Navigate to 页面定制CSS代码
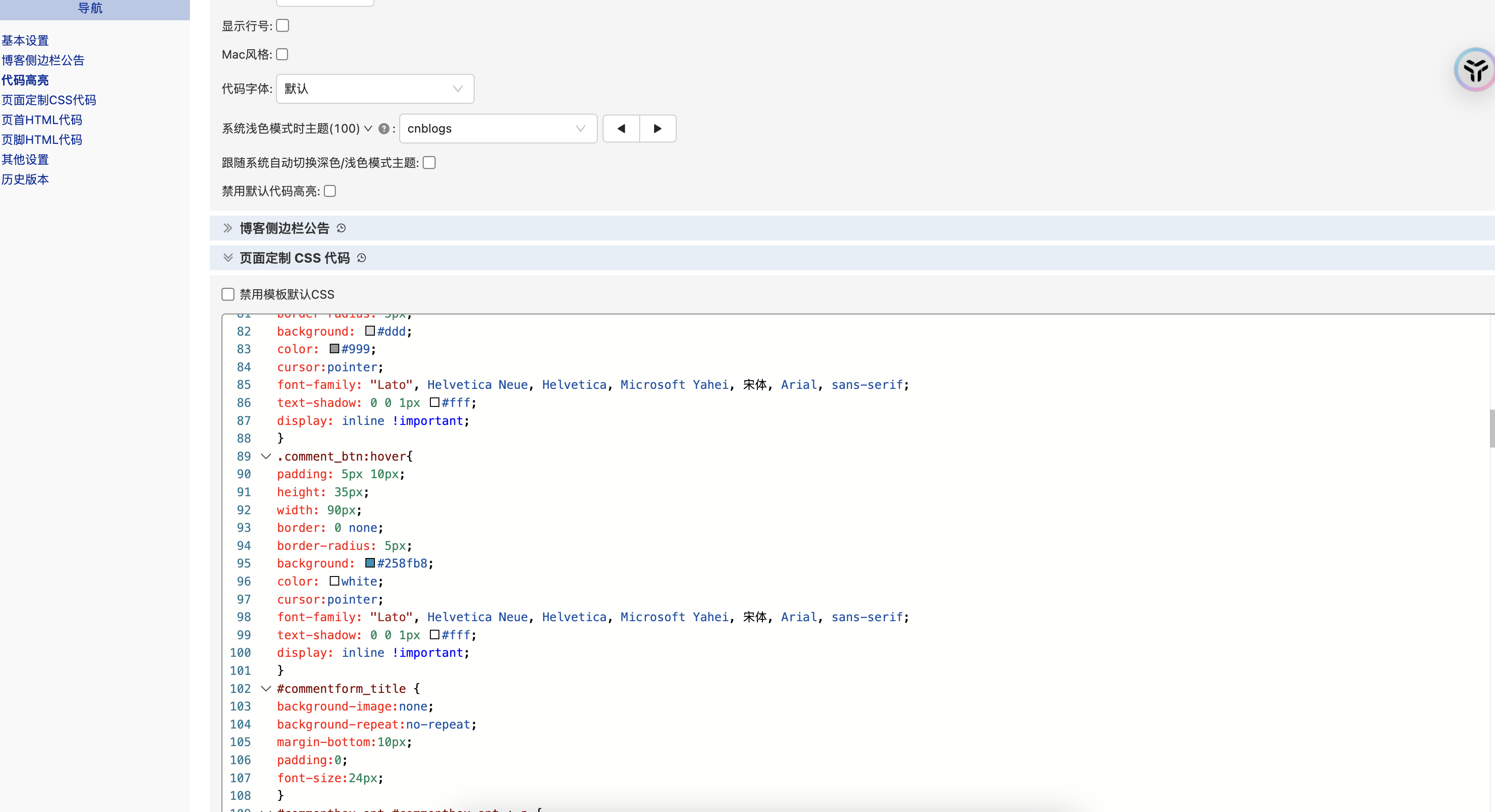This screenshot has height=812, width=1495. click(x=49, y=100)
